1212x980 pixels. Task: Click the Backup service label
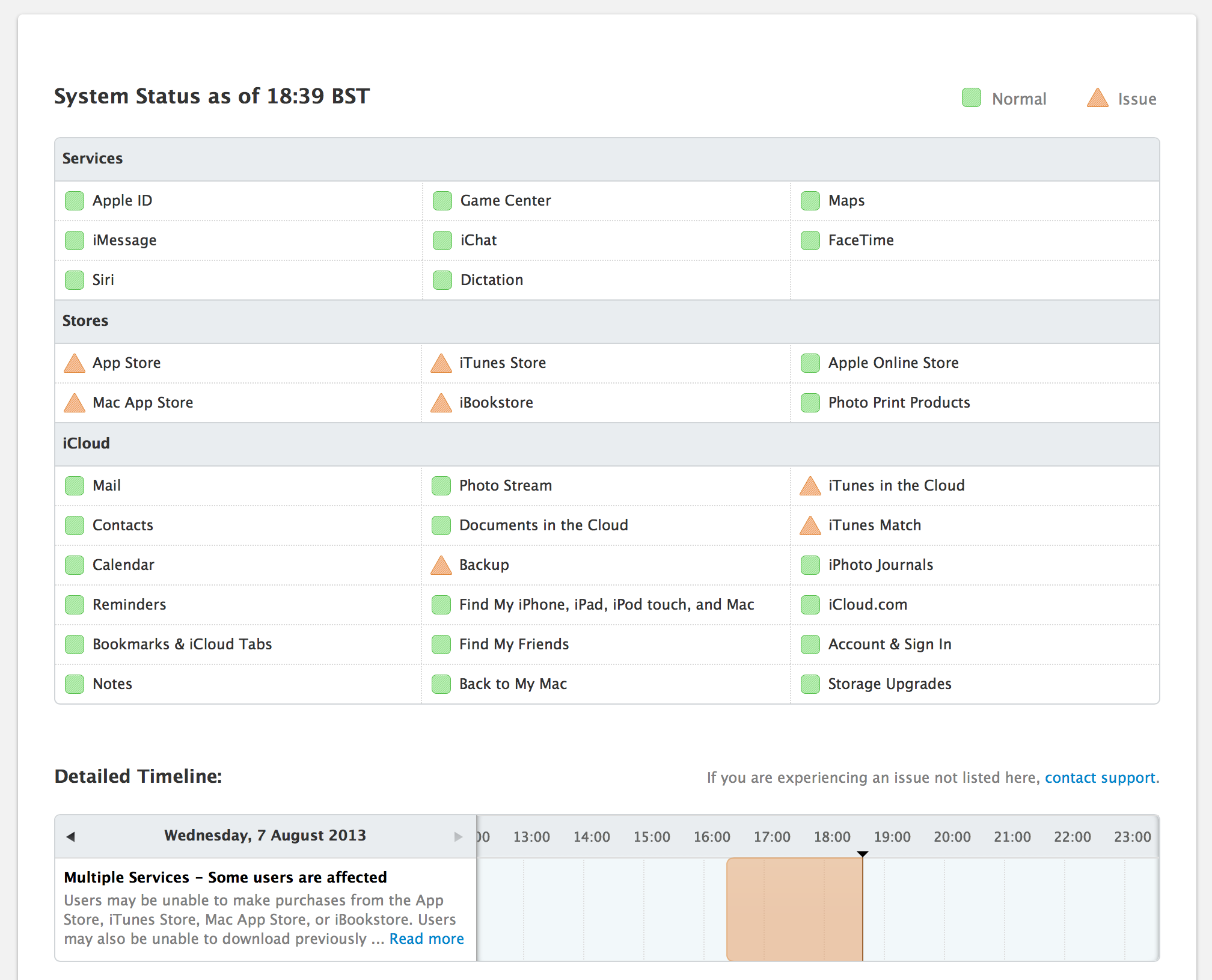coord(484,565)
